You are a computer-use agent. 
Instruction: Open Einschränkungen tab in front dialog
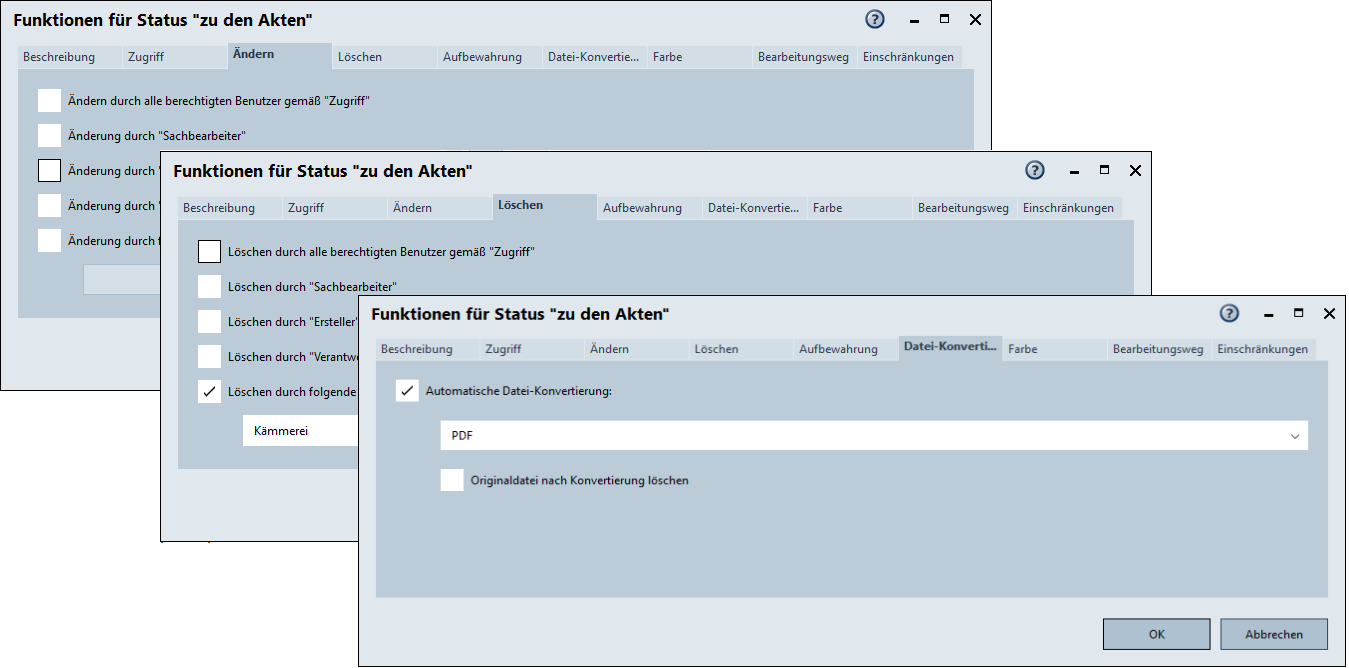pos(1262,350)
